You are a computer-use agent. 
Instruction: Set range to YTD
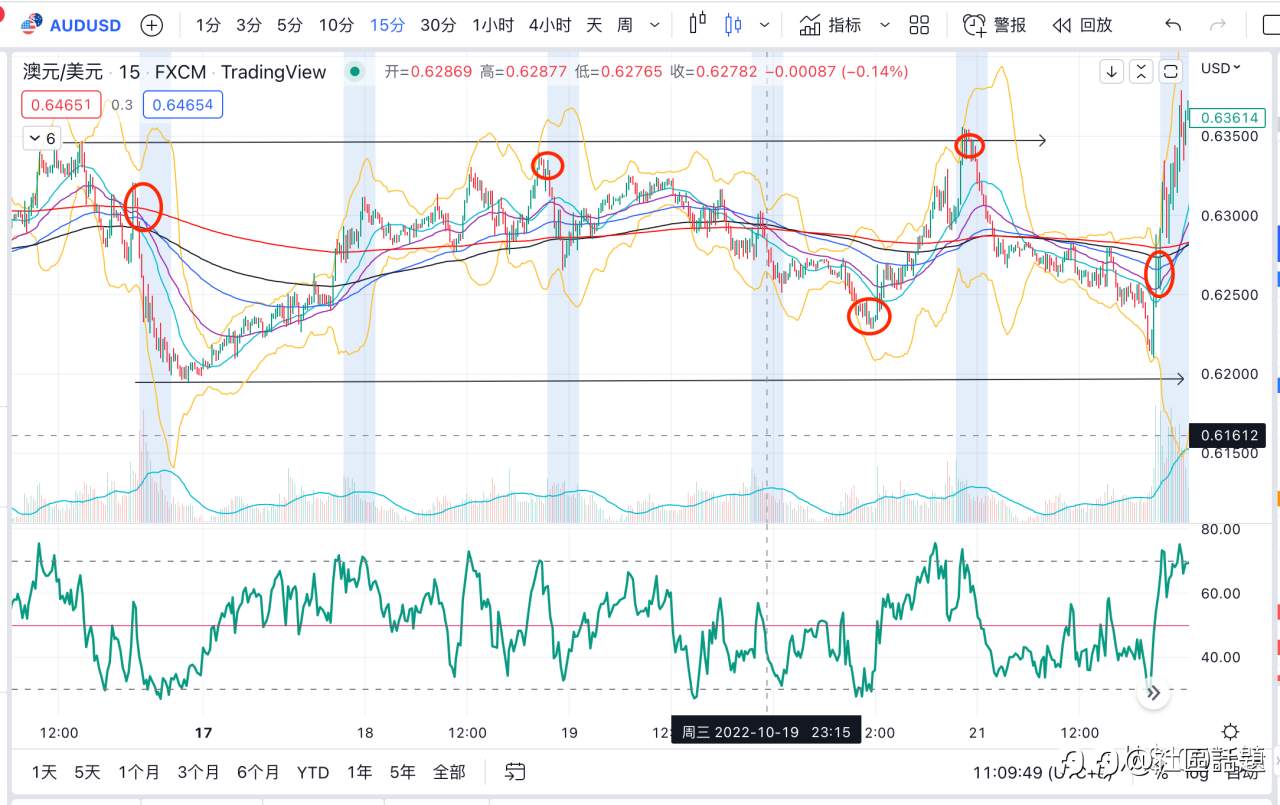point(313,772)
